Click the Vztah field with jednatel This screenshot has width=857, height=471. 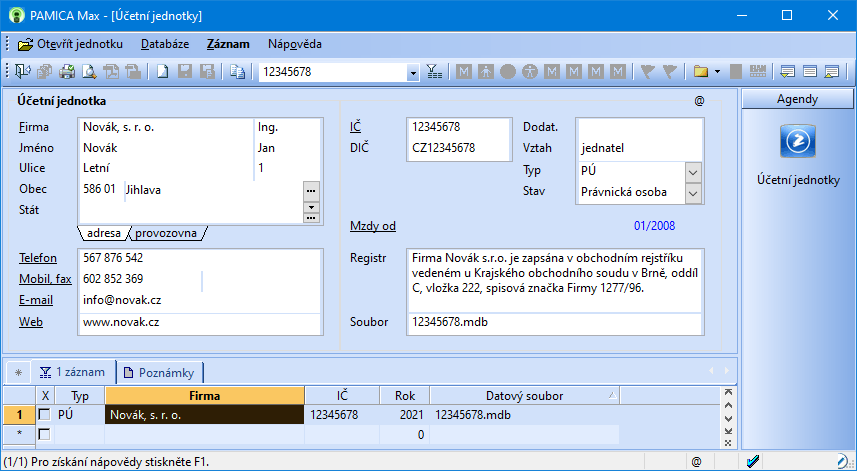639,148
